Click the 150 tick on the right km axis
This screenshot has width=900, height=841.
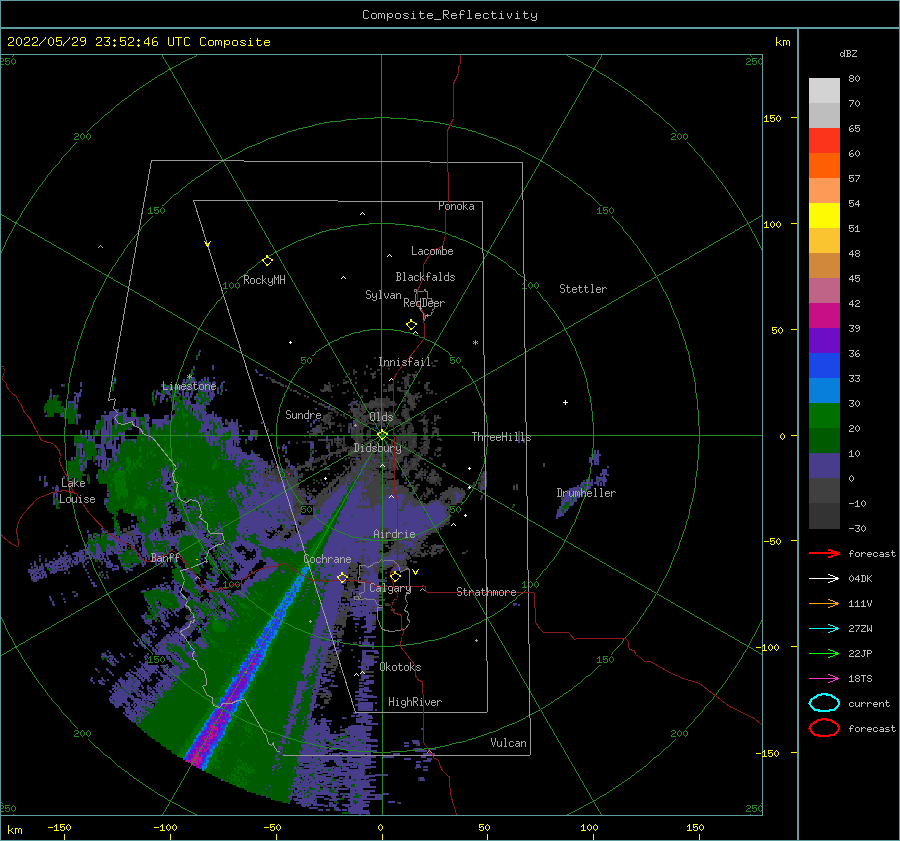pyautogui.click(x=772, y=118)
